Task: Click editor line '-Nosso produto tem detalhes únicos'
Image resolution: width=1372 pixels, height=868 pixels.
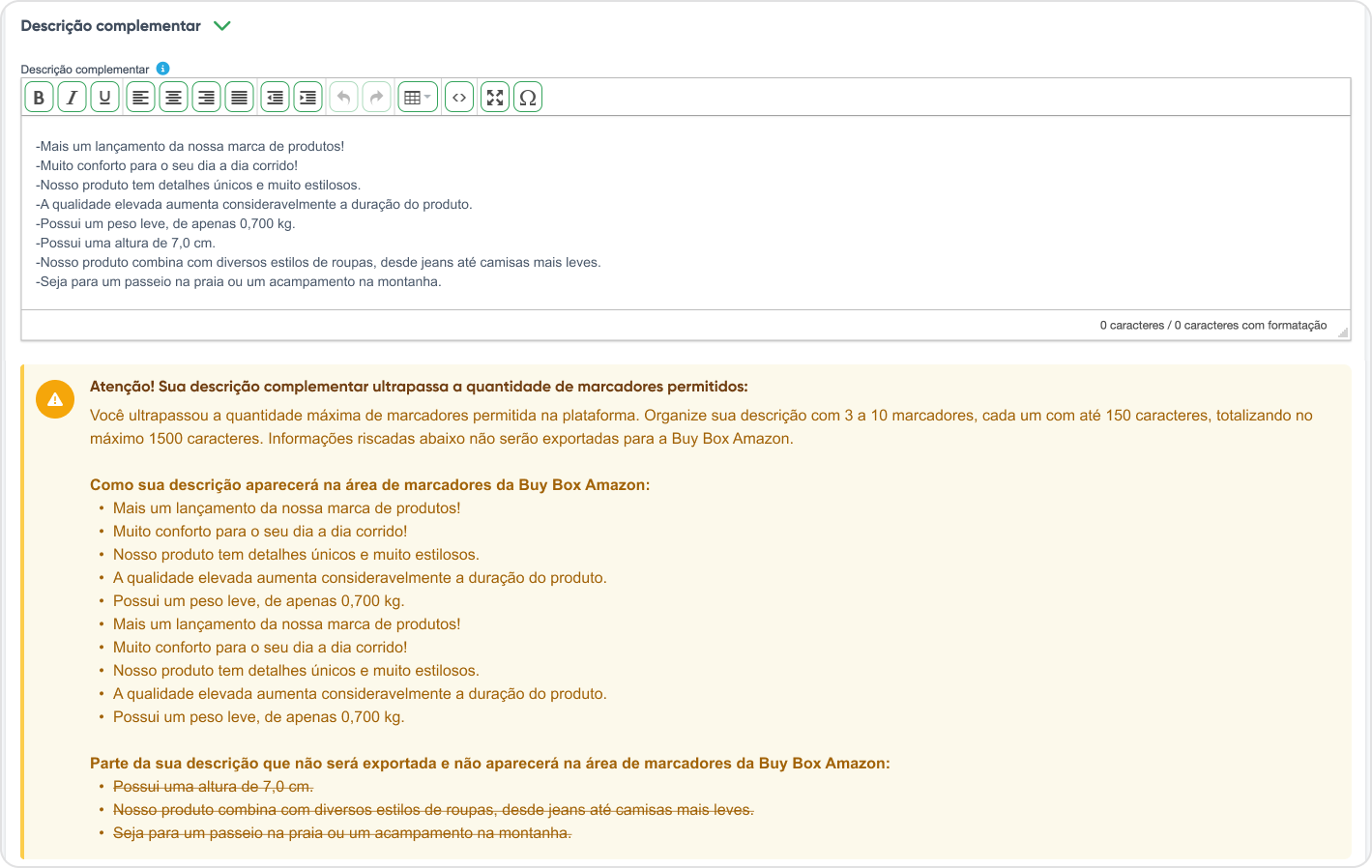Action: tap(198, 186)
